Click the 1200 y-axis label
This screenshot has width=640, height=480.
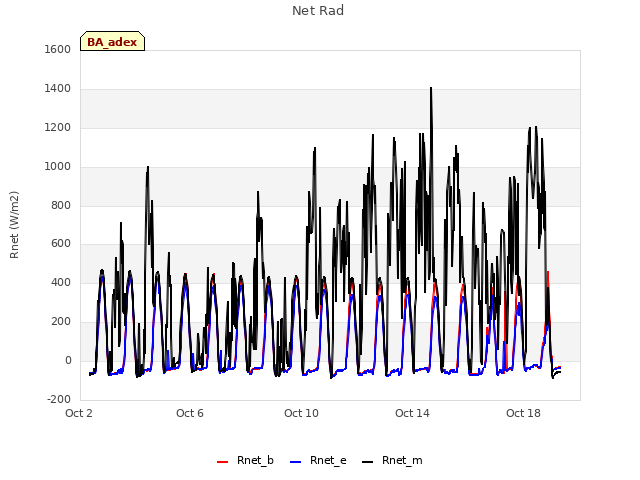point(58,128)
